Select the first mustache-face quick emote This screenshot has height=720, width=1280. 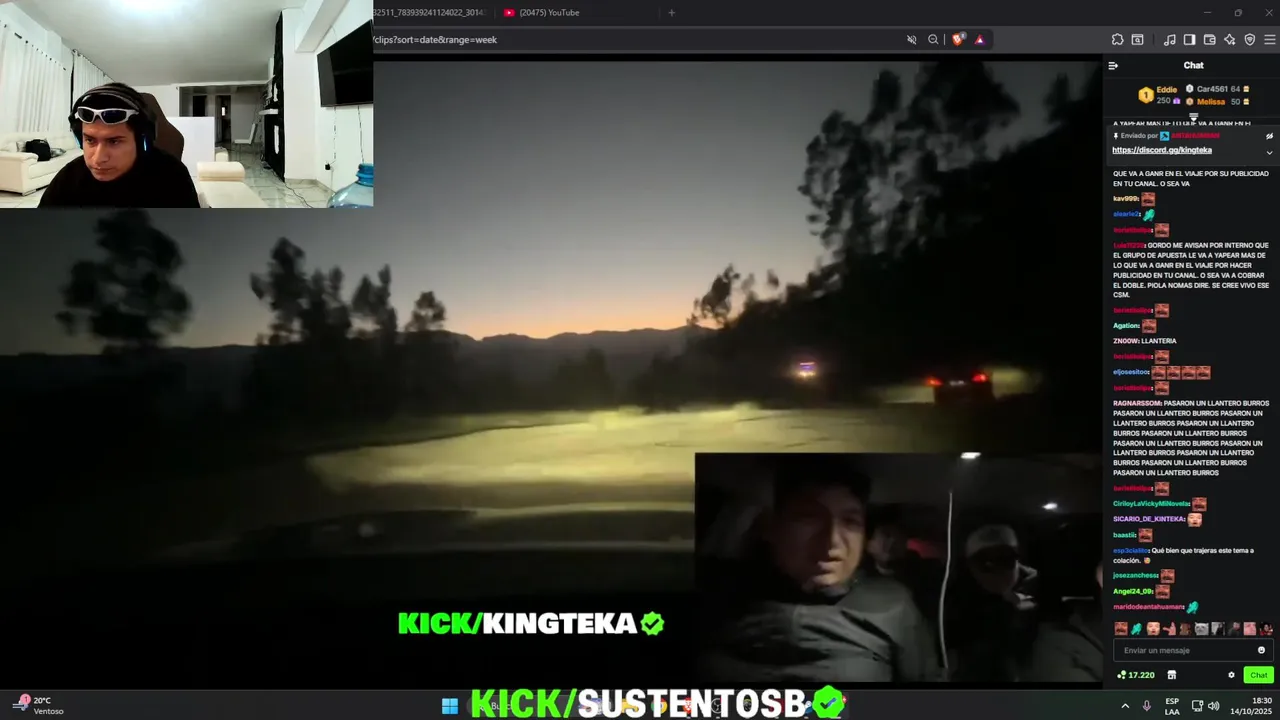(x=1121, y=629)
